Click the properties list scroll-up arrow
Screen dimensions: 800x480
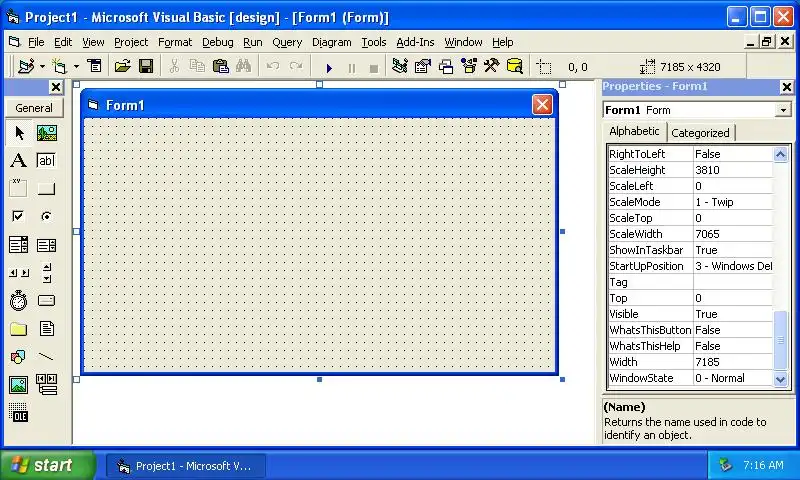781,154
